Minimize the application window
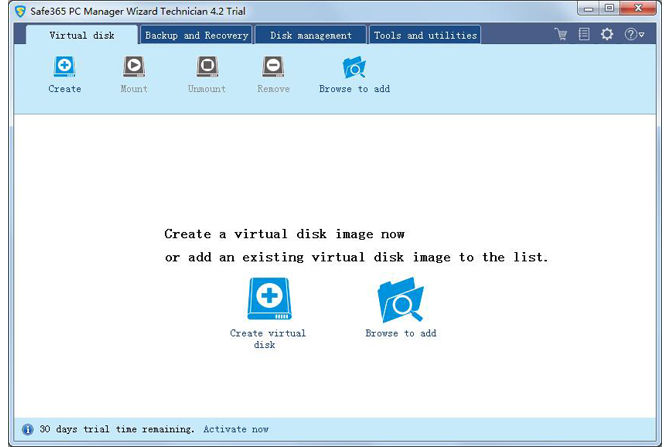Screen dimensions: 670x447 point(585,9)
